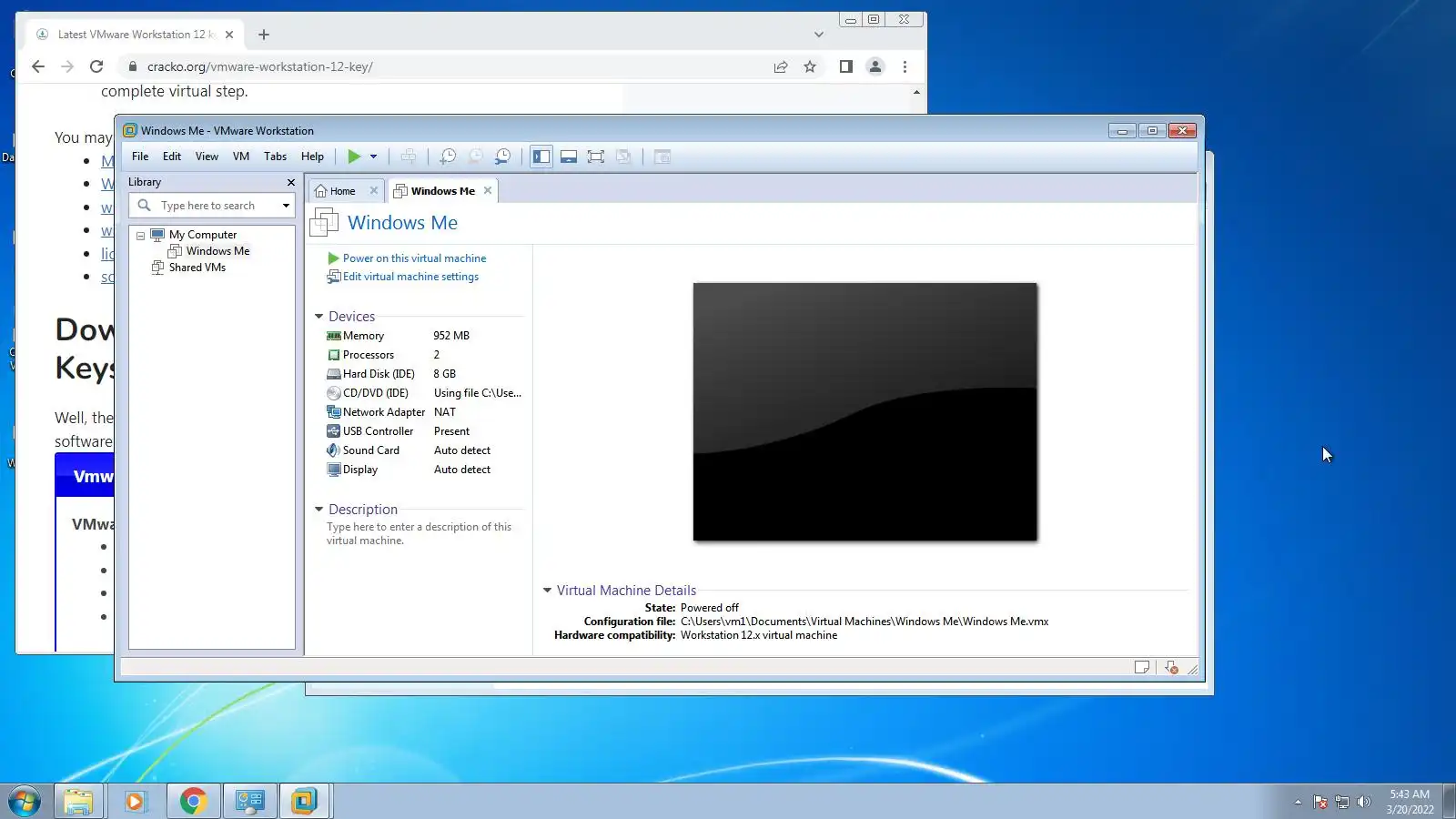Collapse the Devices section
The image size is (1456, 819).
[x=319, y=317]
